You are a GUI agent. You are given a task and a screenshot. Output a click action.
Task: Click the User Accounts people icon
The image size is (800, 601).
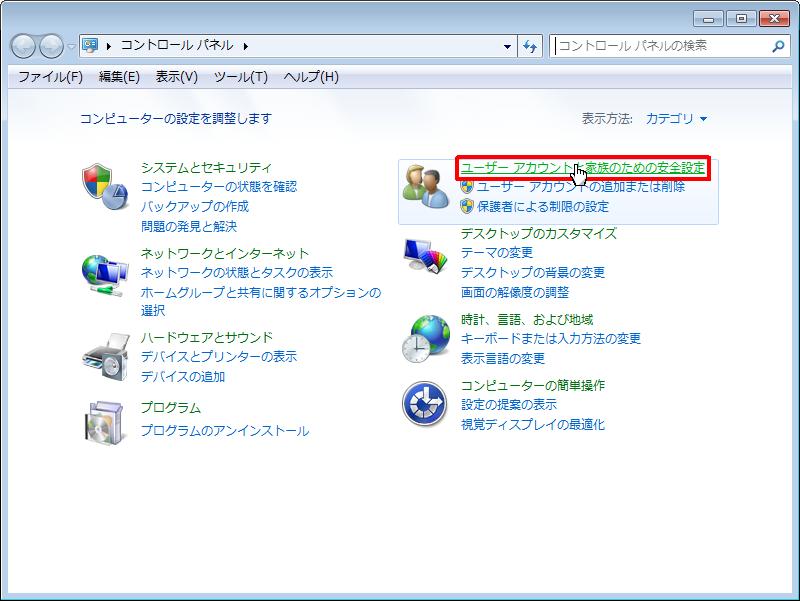(426, 186)
